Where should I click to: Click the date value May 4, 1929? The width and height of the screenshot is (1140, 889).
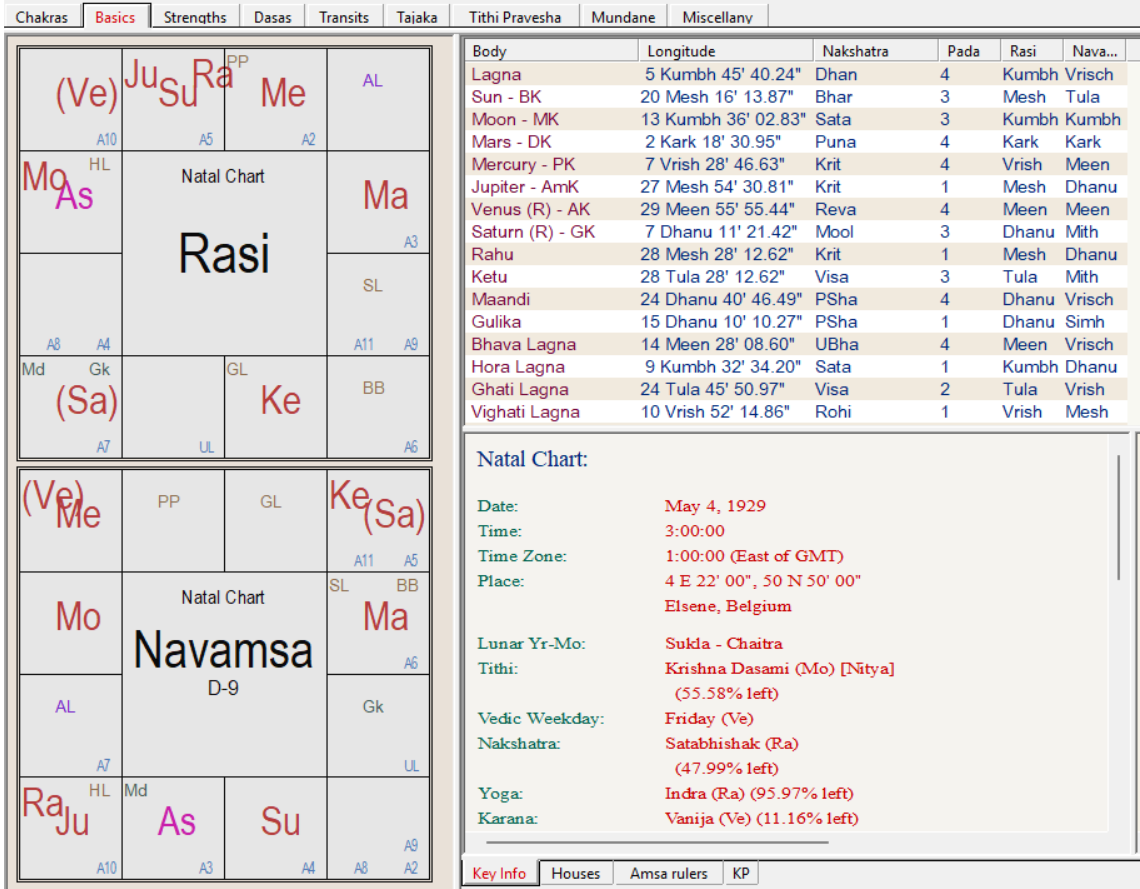coord(715,506)
